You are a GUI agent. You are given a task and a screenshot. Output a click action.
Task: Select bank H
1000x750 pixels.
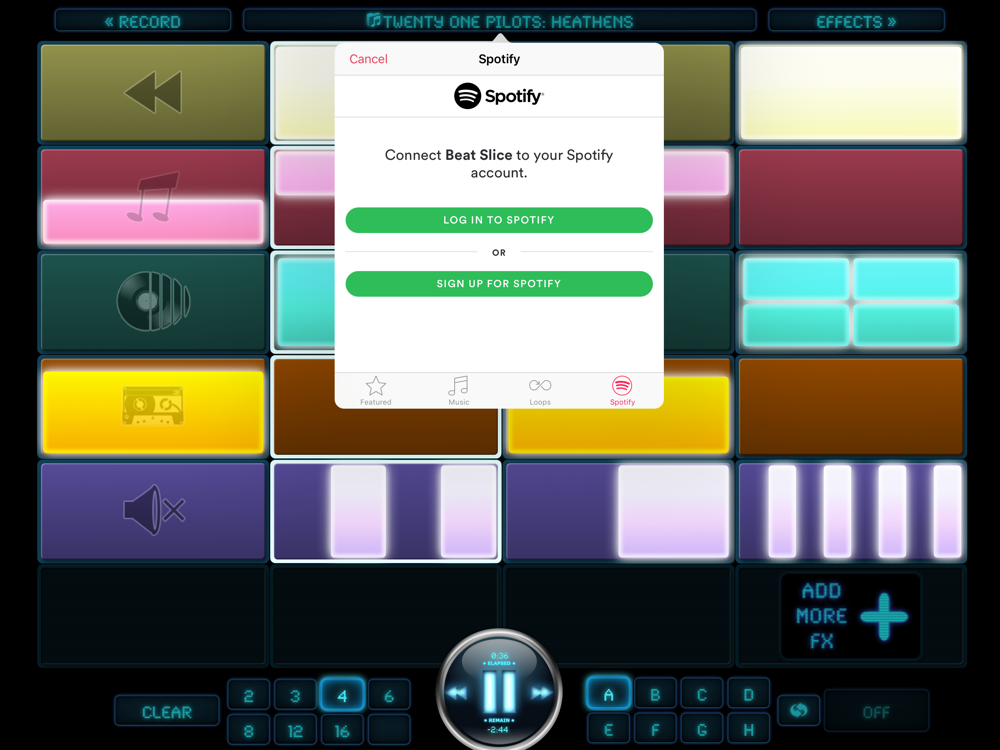(749, 729)
